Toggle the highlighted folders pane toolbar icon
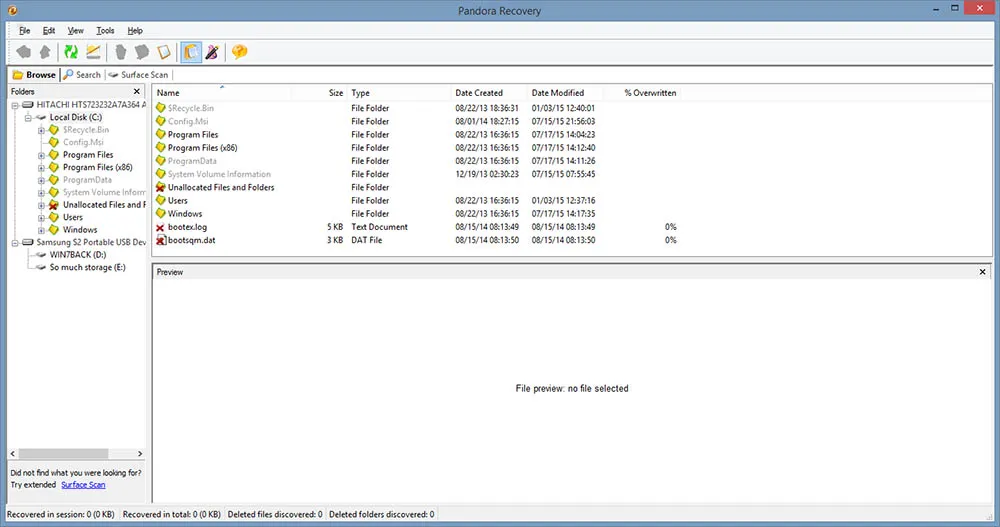Image resolution: width=1000 pixels, height=527 pixels. click(191, 52)
